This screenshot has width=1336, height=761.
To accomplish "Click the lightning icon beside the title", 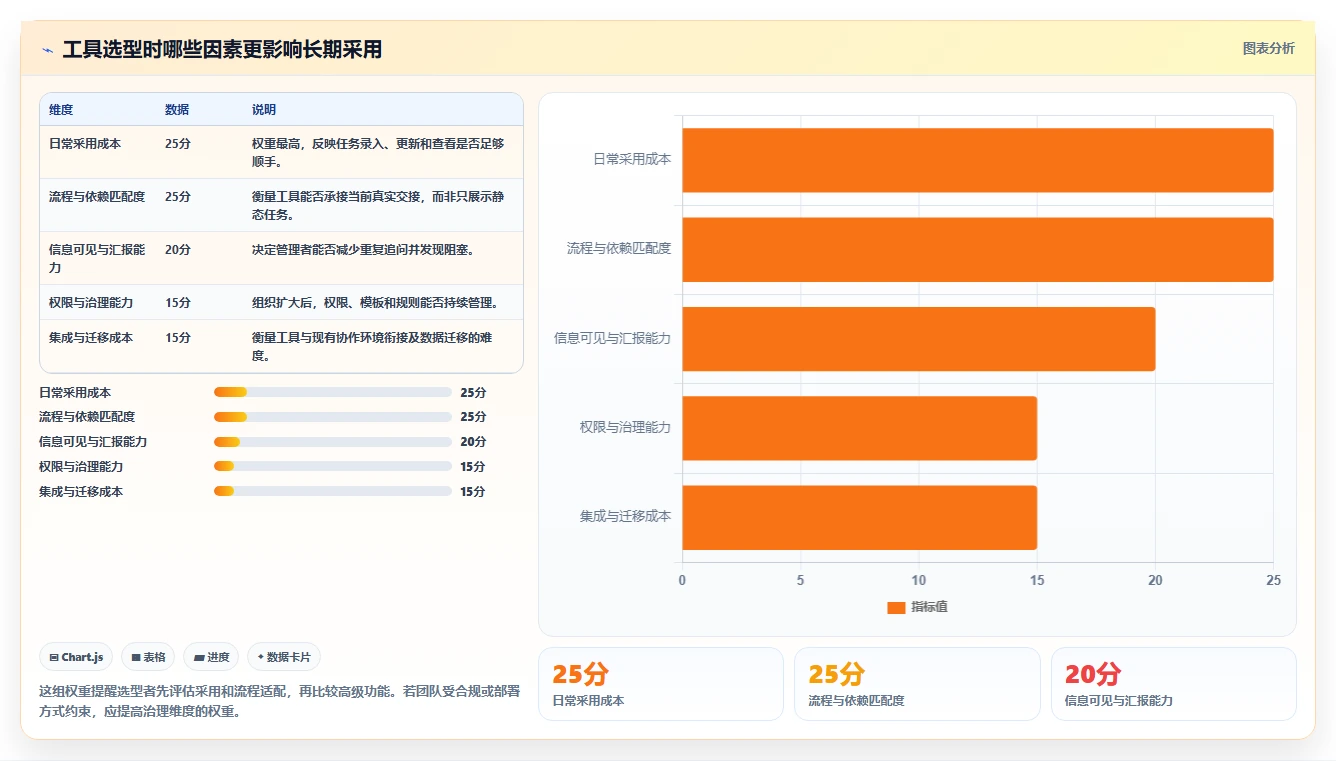I will point(47,50).
